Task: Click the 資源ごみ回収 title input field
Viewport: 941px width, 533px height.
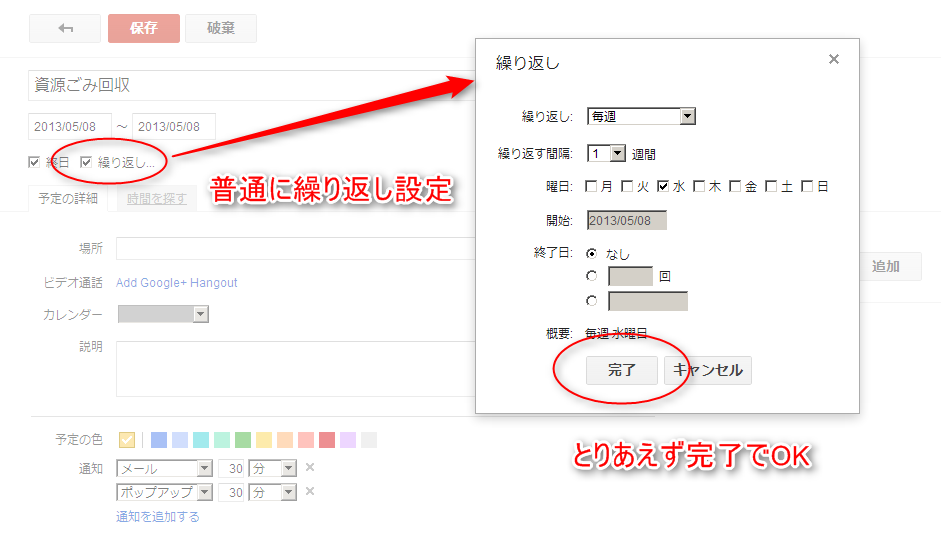Action: pyautogui.click(x=250, y=86)
